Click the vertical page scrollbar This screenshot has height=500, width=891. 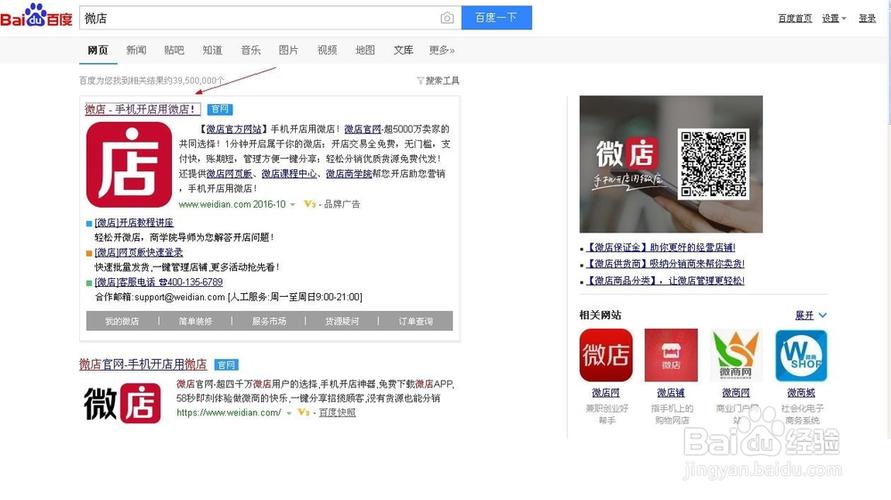pos(888,219)
